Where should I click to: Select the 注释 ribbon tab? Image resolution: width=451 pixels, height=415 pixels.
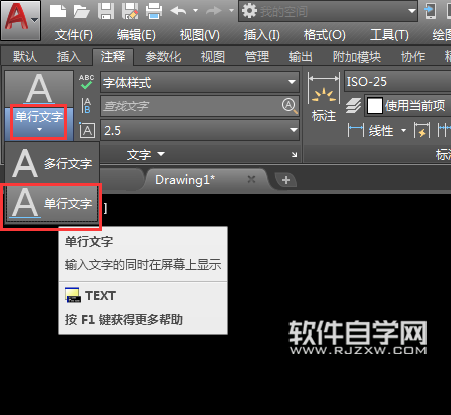pos(113,57)
